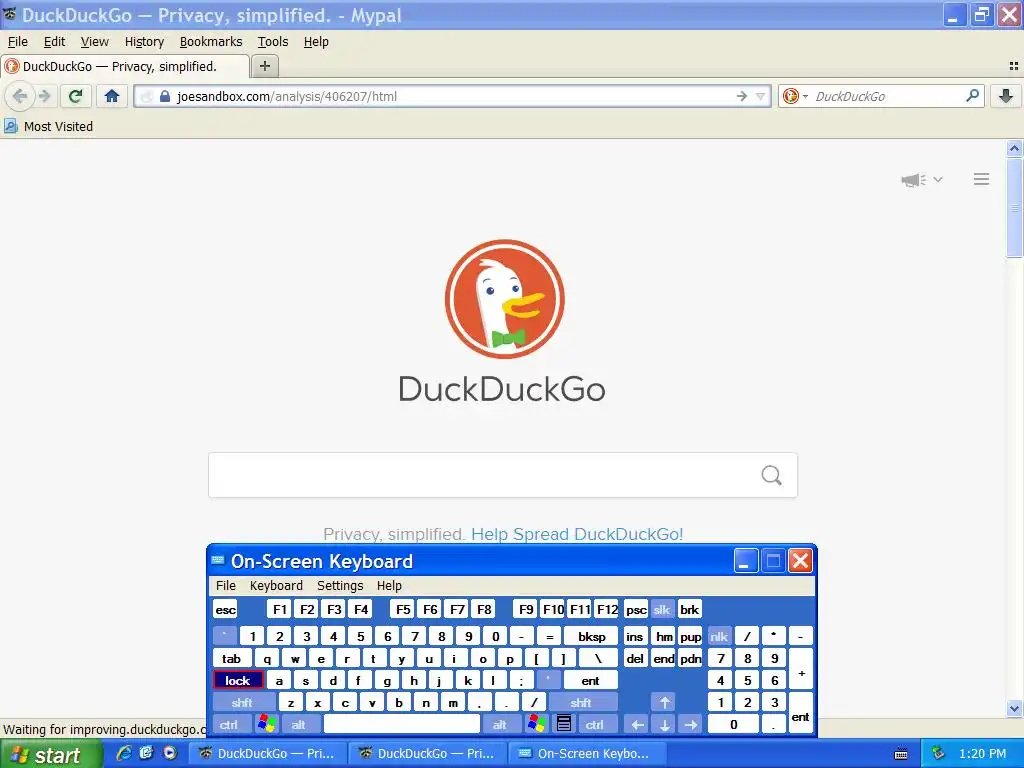Click the page scrollbar down arrow
Viewport: 1024px width, 768px height.
(1014, 708)
